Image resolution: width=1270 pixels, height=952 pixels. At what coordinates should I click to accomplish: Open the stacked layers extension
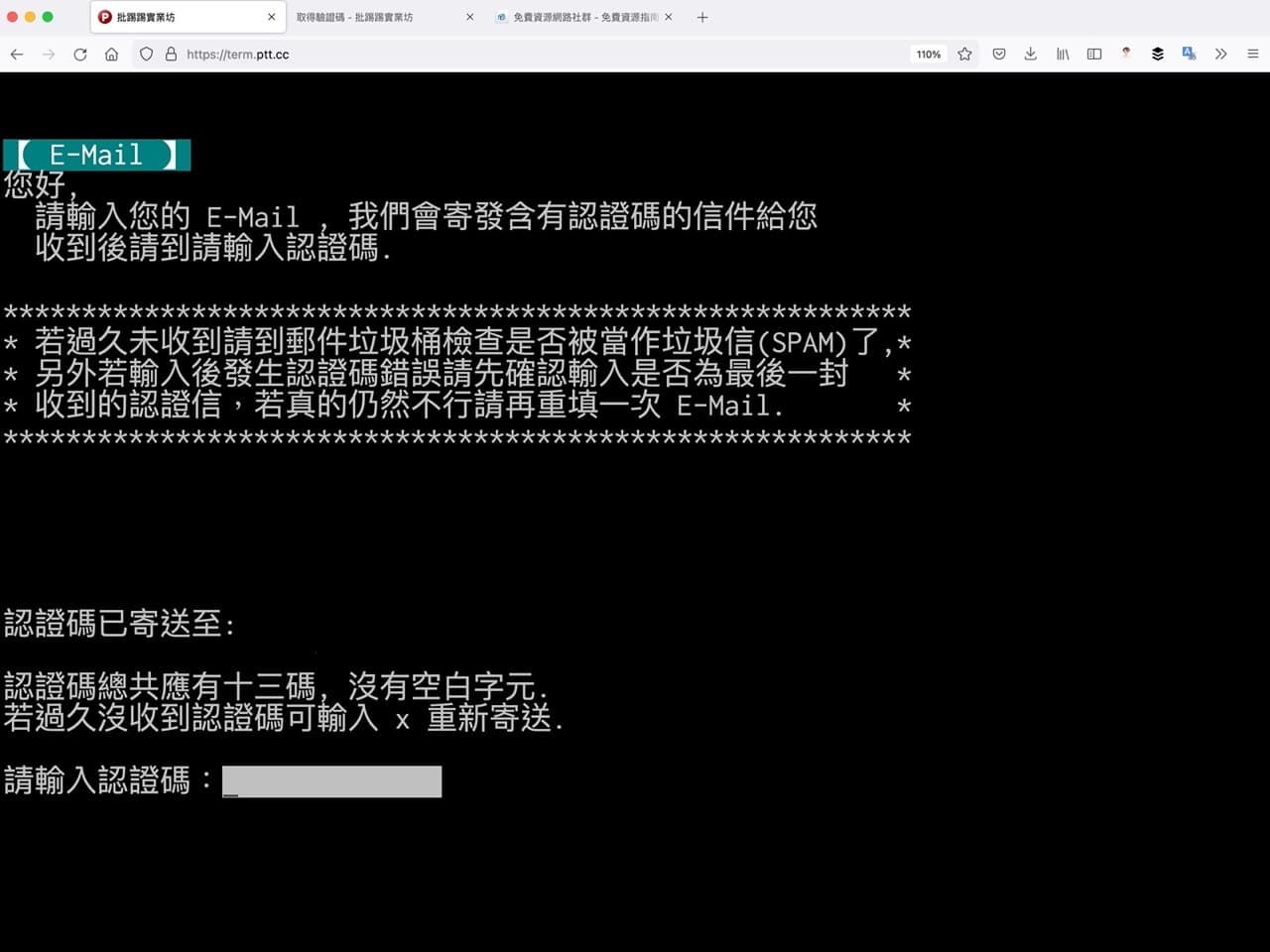click(x=1158, y=55)
